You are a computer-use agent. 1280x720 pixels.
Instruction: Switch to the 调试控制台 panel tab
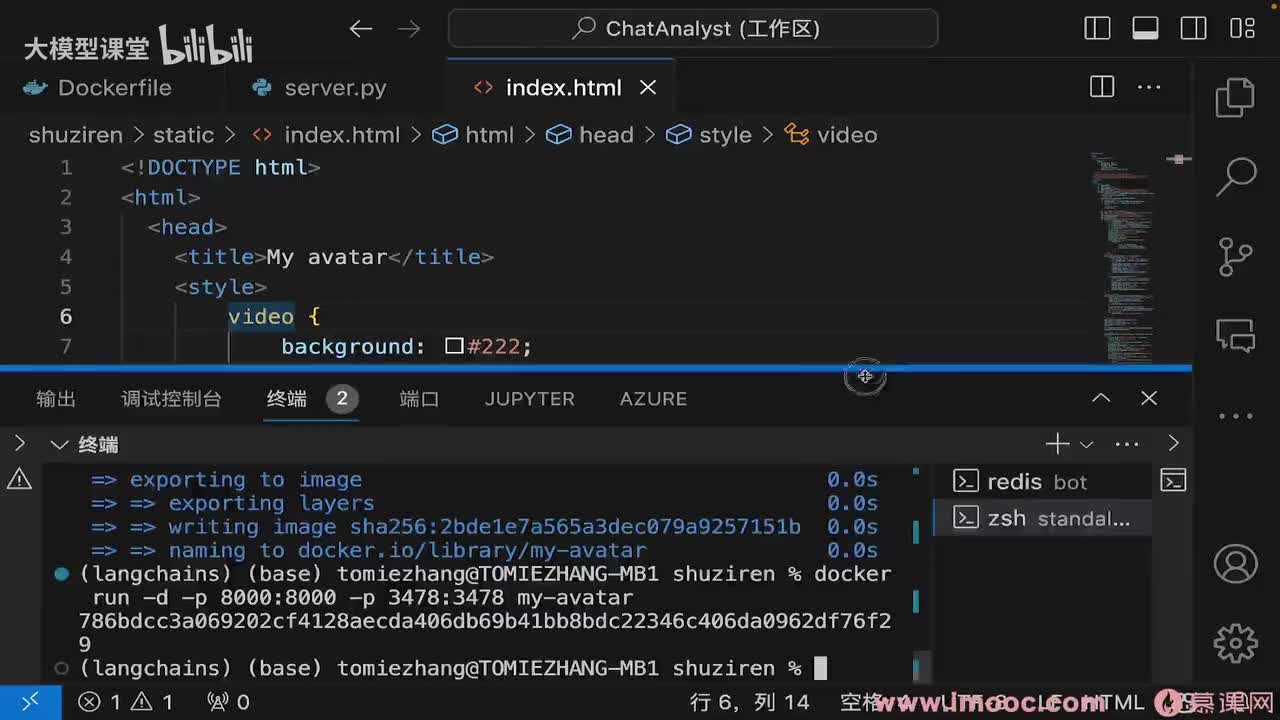tap(171, 399)
